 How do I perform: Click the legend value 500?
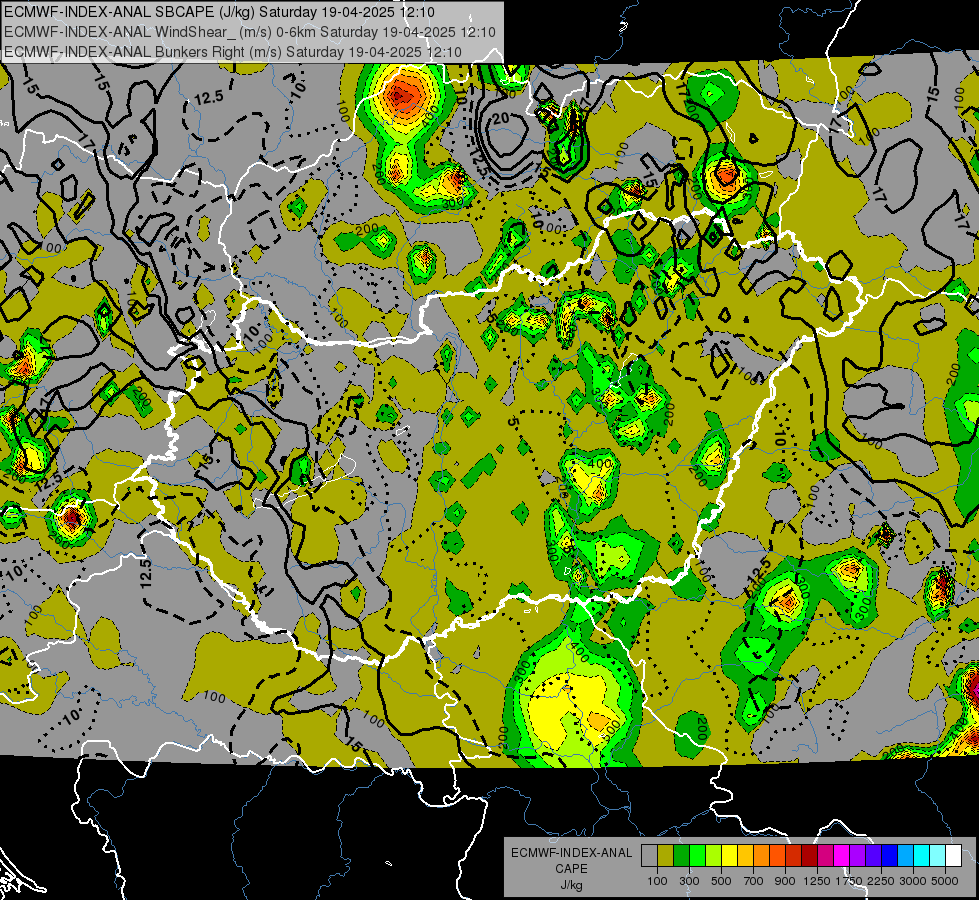click(721, 881)
